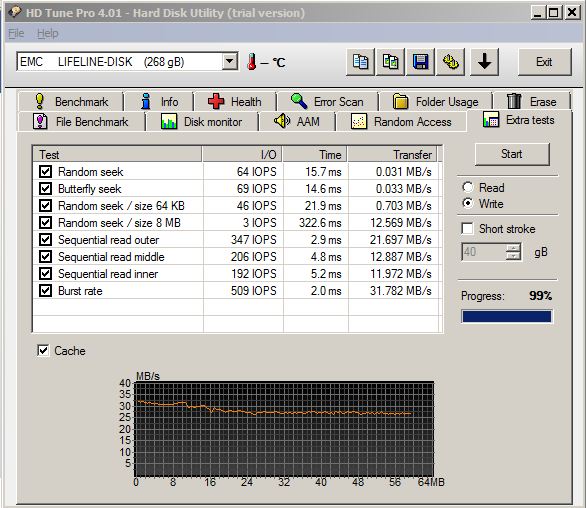Enable the Short stroke checkbox

[x=467, y=228]
